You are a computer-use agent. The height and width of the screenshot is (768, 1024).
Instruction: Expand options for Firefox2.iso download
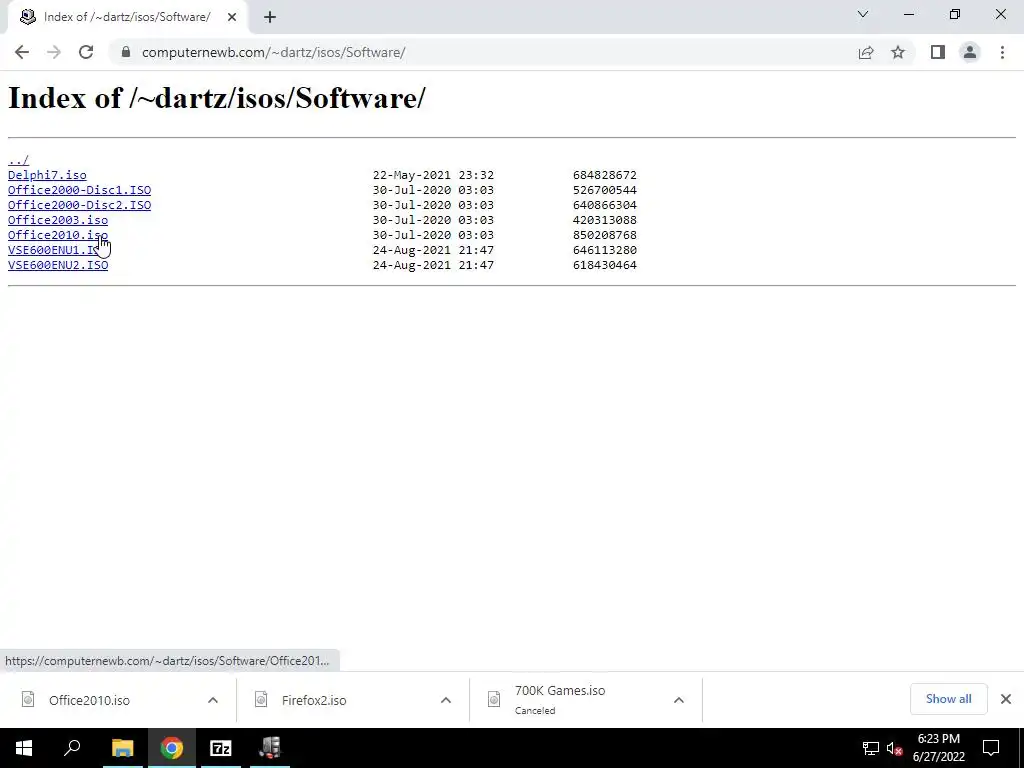click(446, 700)
